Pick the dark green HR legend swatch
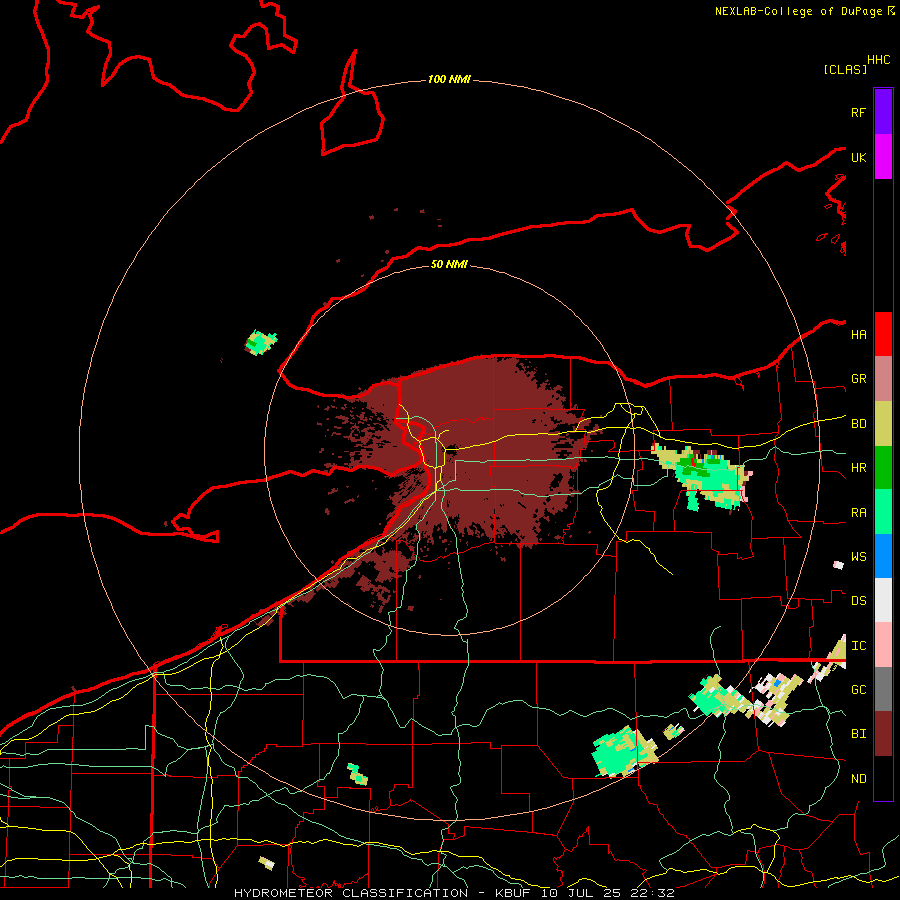 [x=883, y=468]
